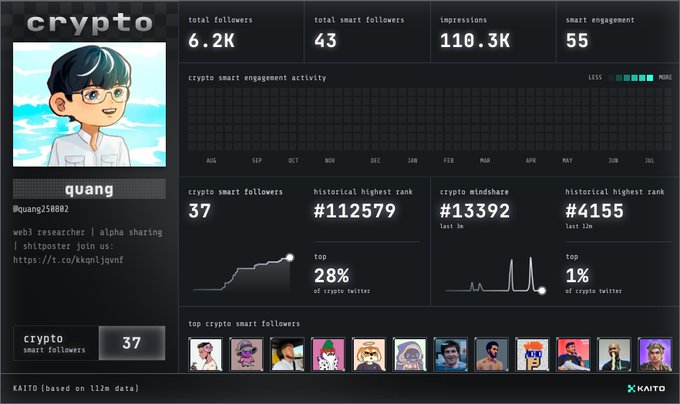Open the pixel-art orange-hair character avatar

click(x=532, y=354)
